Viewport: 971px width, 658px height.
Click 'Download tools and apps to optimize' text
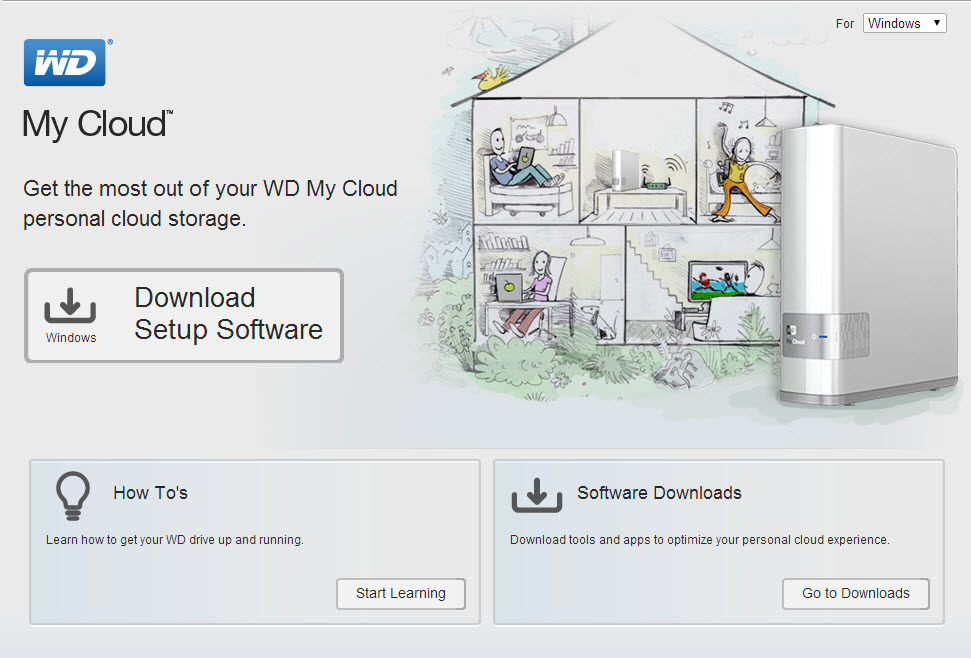tap(700, 540)
